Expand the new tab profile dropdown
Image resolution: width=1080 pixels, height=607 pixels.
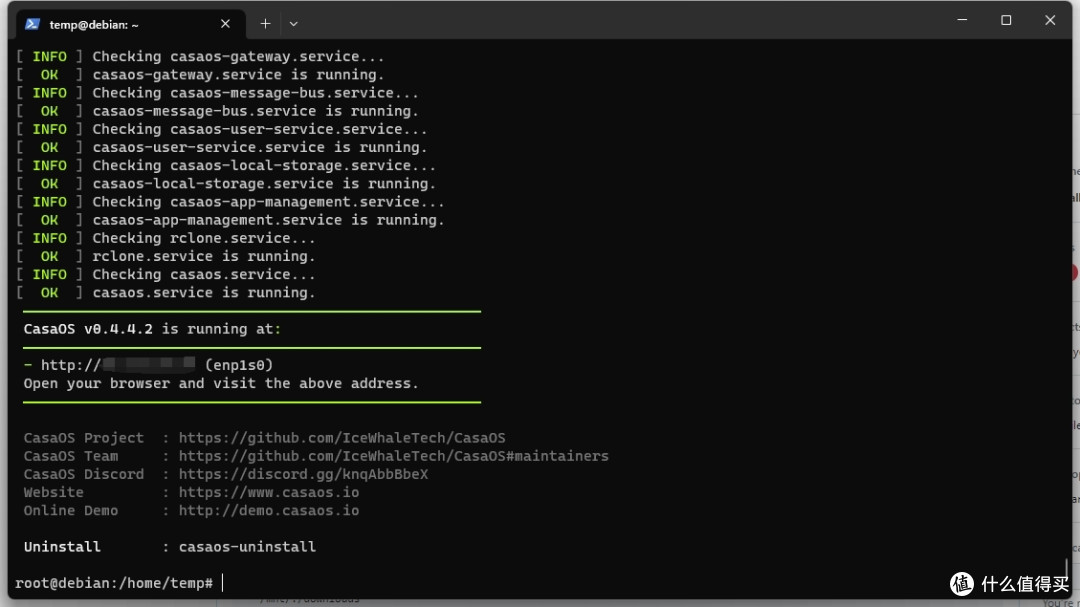coord(293,23)
